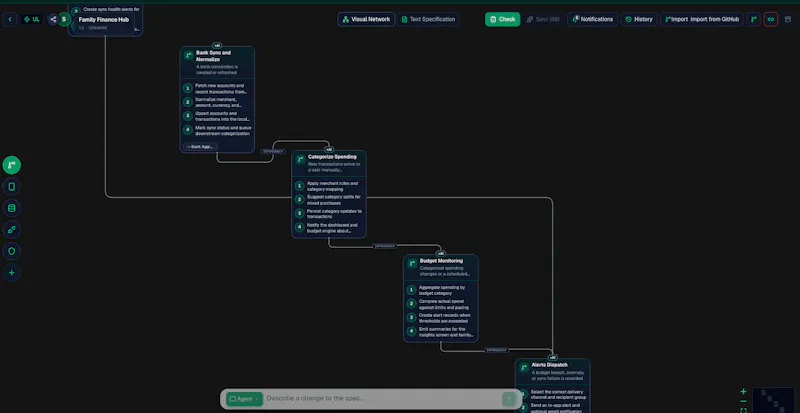Open the security shield sidebar icon
The height and width of the screenshot is (413, 800).
coord(12,251)
